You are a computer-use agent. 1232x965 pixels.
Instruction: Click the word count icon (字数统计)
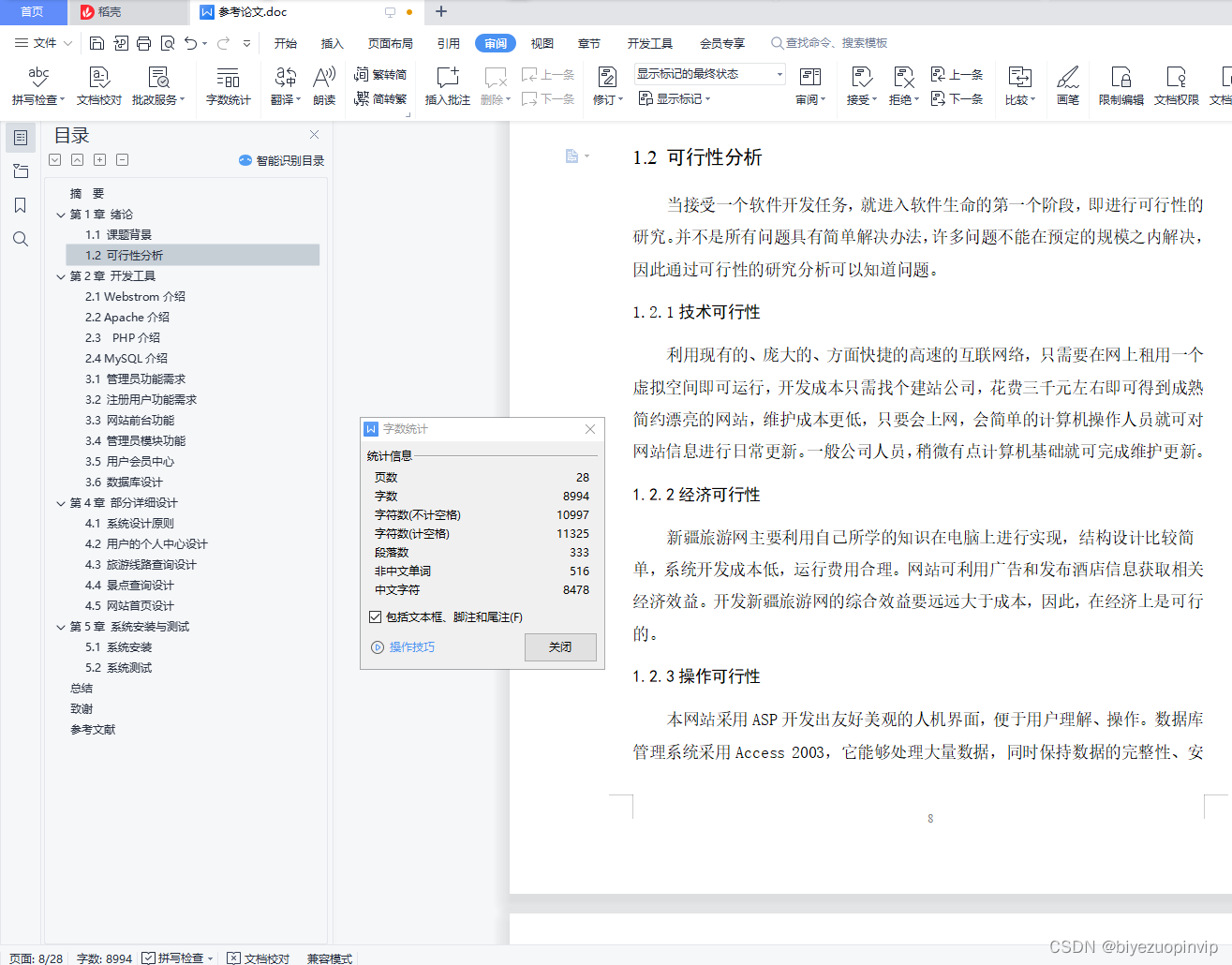coord(228,85)
